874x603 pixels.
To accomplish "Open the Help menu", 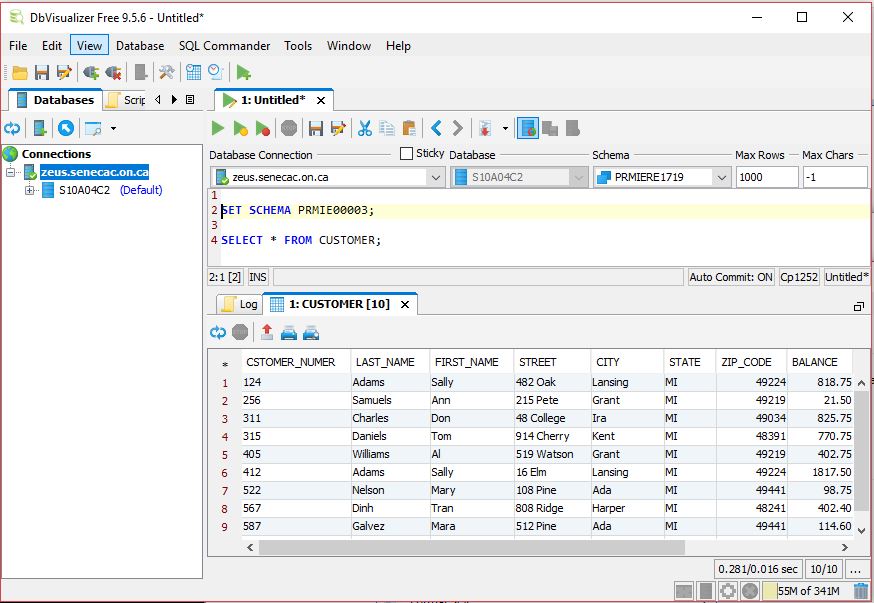I will pyautogui.click(x=398, y=46).
